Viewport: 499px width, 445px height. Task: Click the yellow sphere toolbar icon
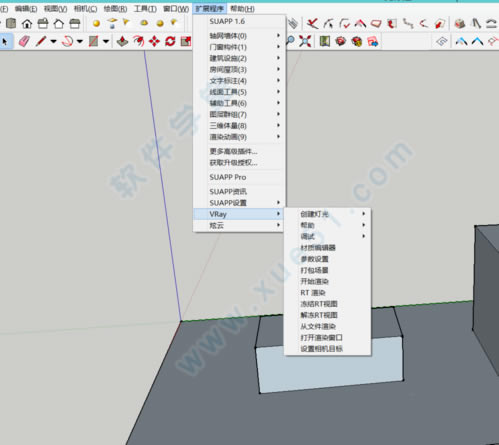[96, 23]
